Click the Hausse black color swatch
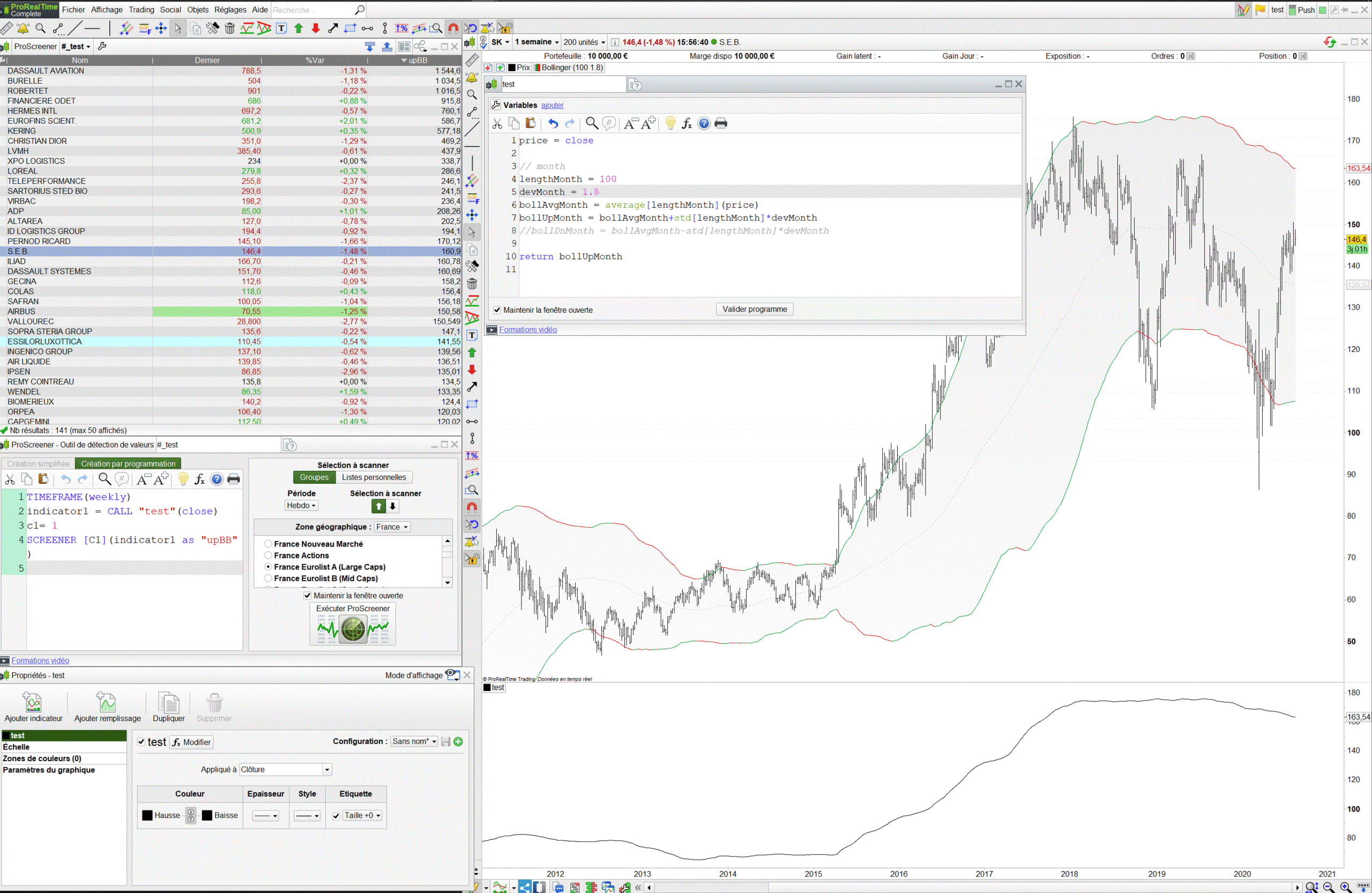The image size is (1372, 893). click(147, 816)
